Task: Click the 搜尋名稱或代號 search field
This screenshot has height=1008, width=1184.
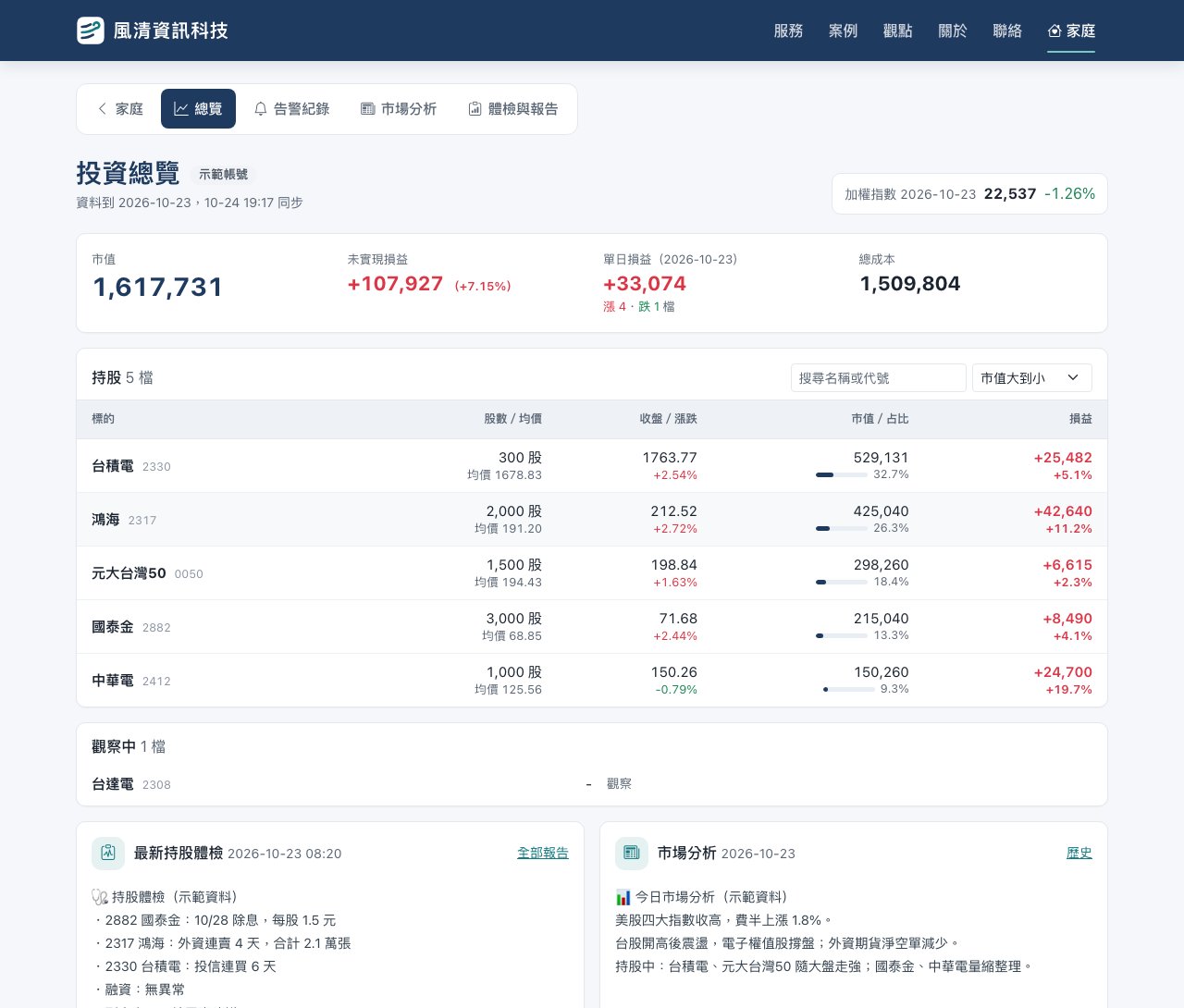Action: point(879,378)
